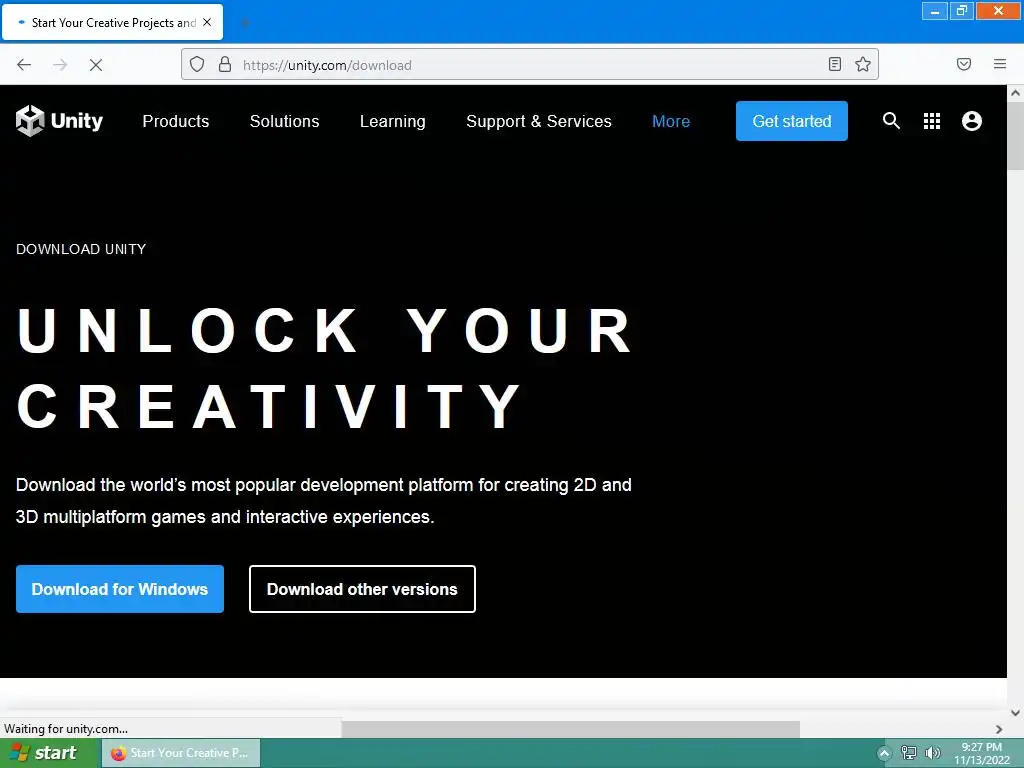Open the site search magnifier icon

pos(891,121)
